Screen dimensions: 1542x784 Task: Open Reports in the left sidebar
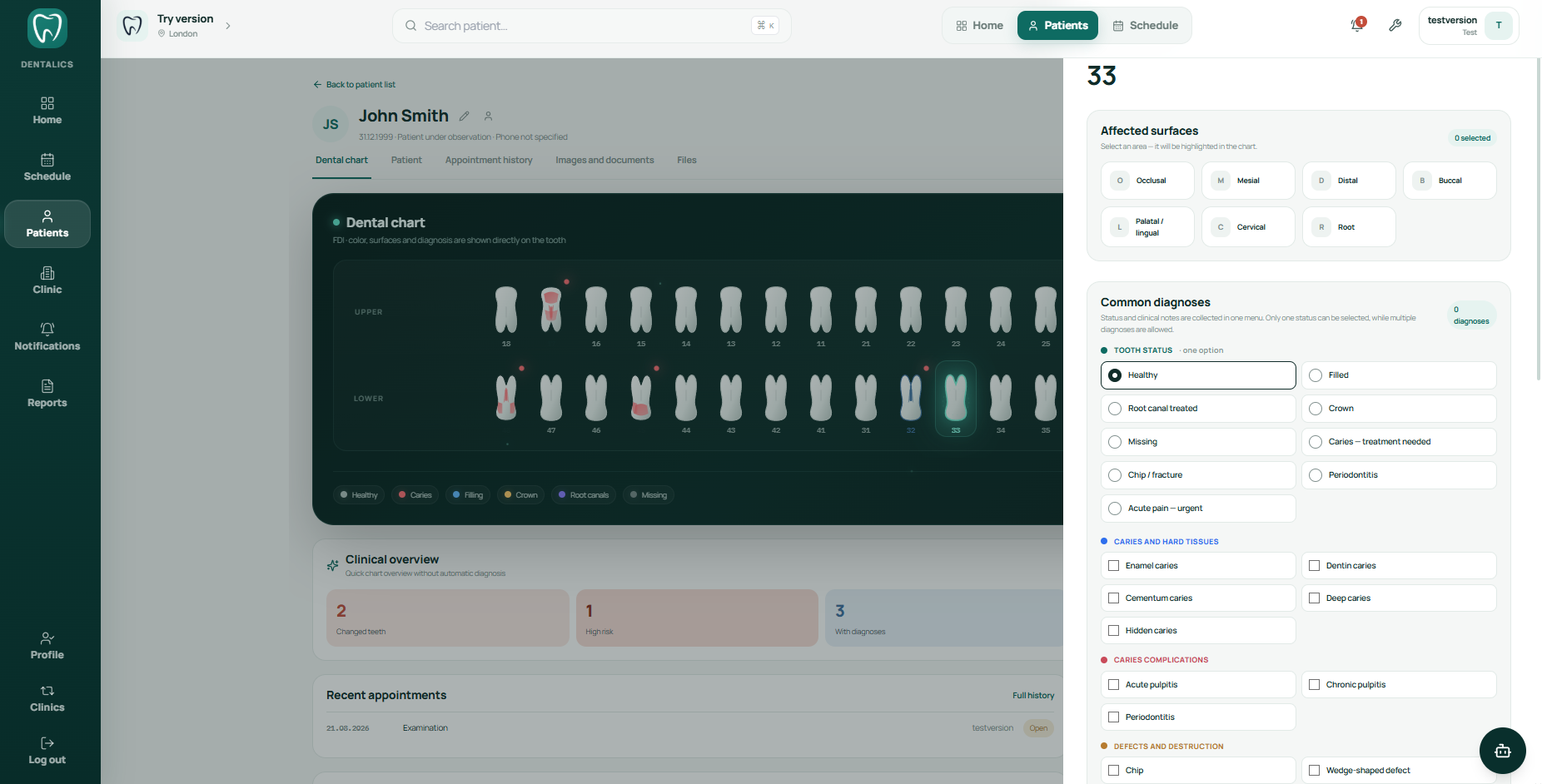[x=47, y=394]
